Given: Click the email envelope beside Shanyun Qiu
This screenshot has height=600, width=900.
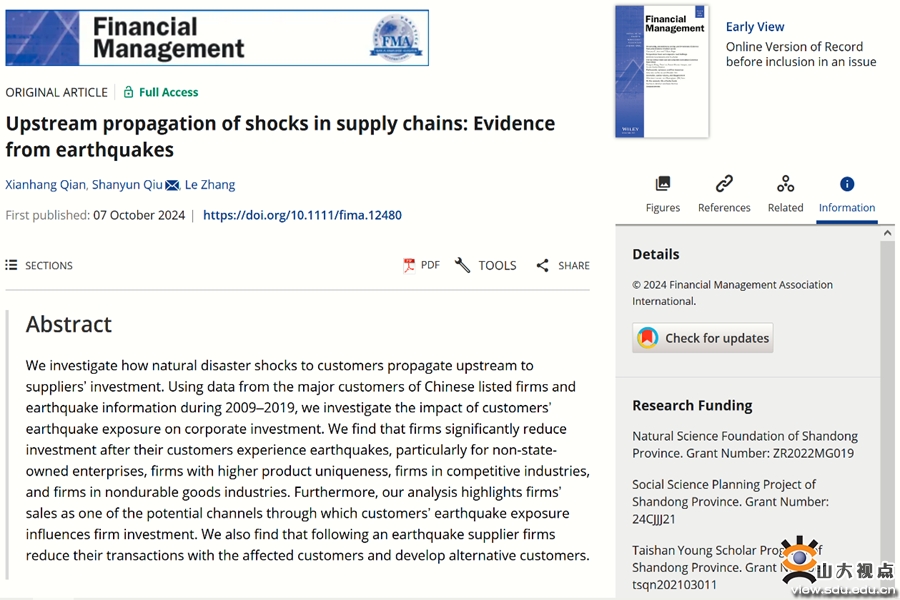Looking at the screenshot, I should (x=172, y=185).
